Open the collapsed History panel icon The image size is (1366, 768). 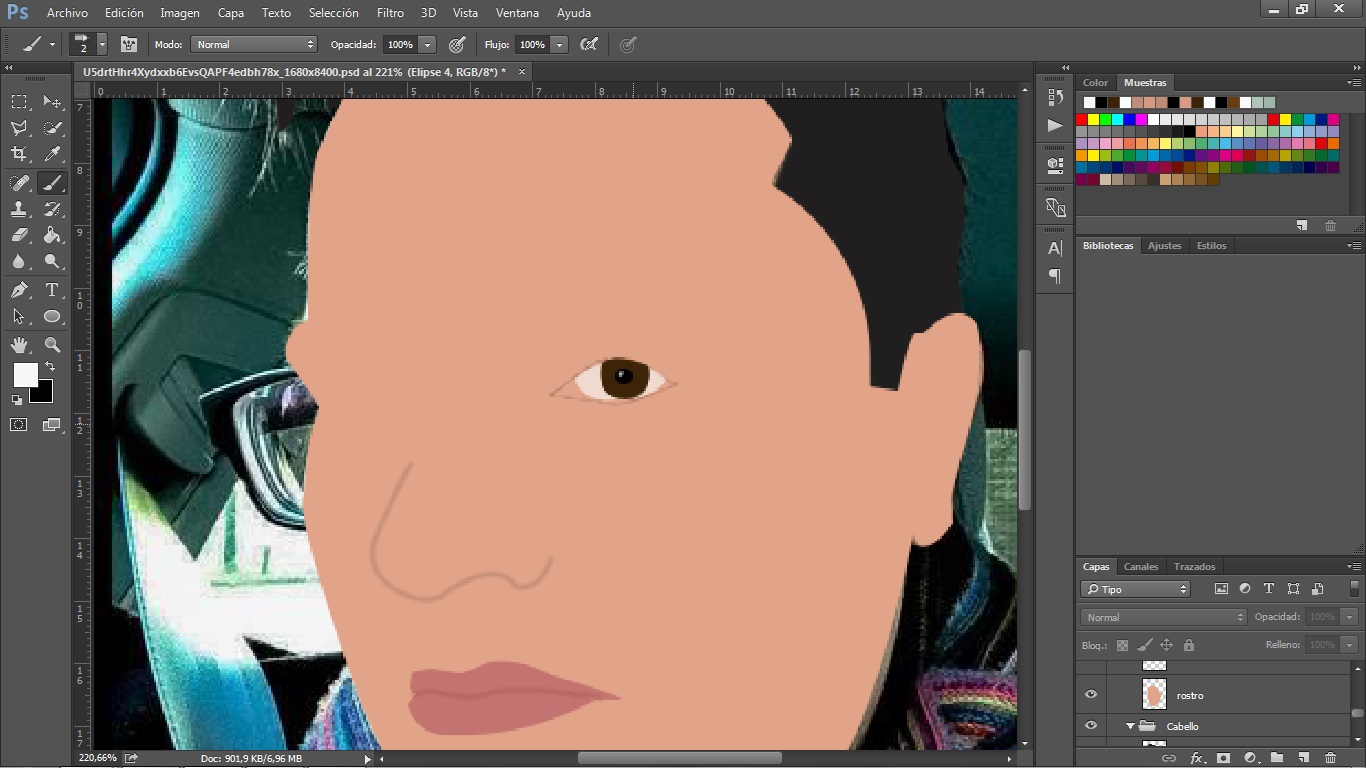(1055, 97)
